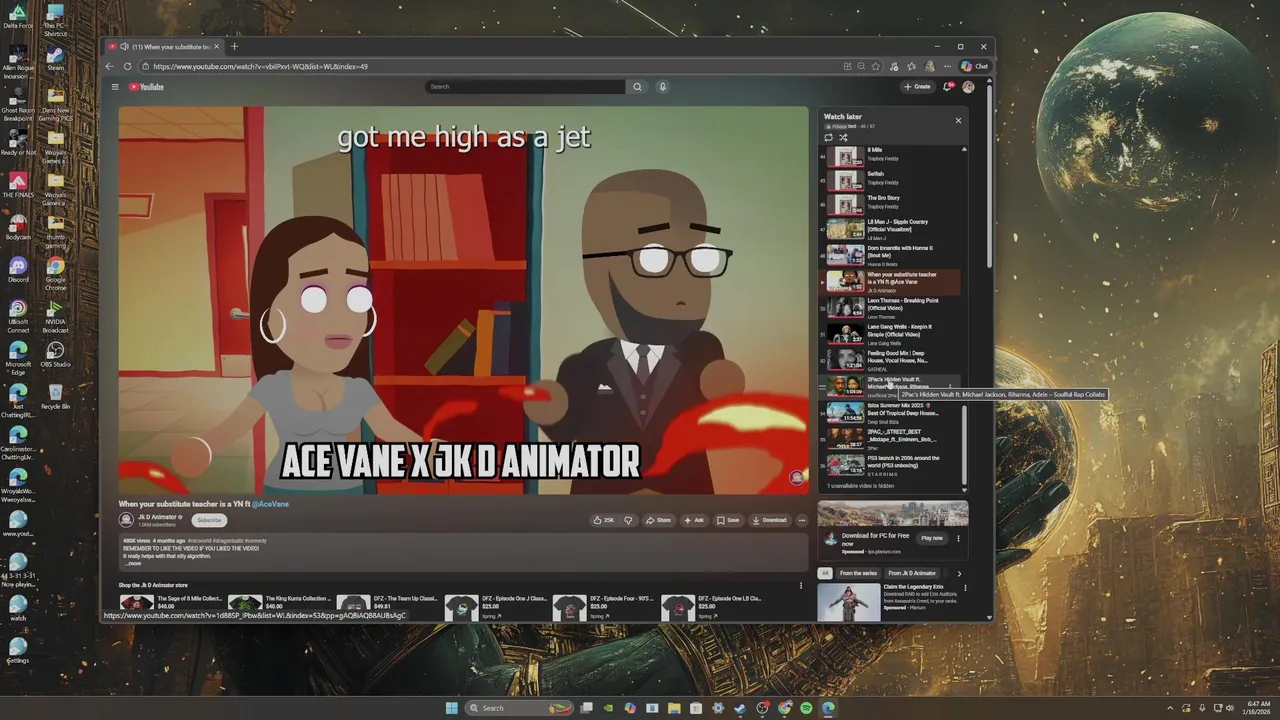The width and height of the screenshot is (1280, 720).
Task: Close the Watch later playlist panel
Action: click(958, 120)
